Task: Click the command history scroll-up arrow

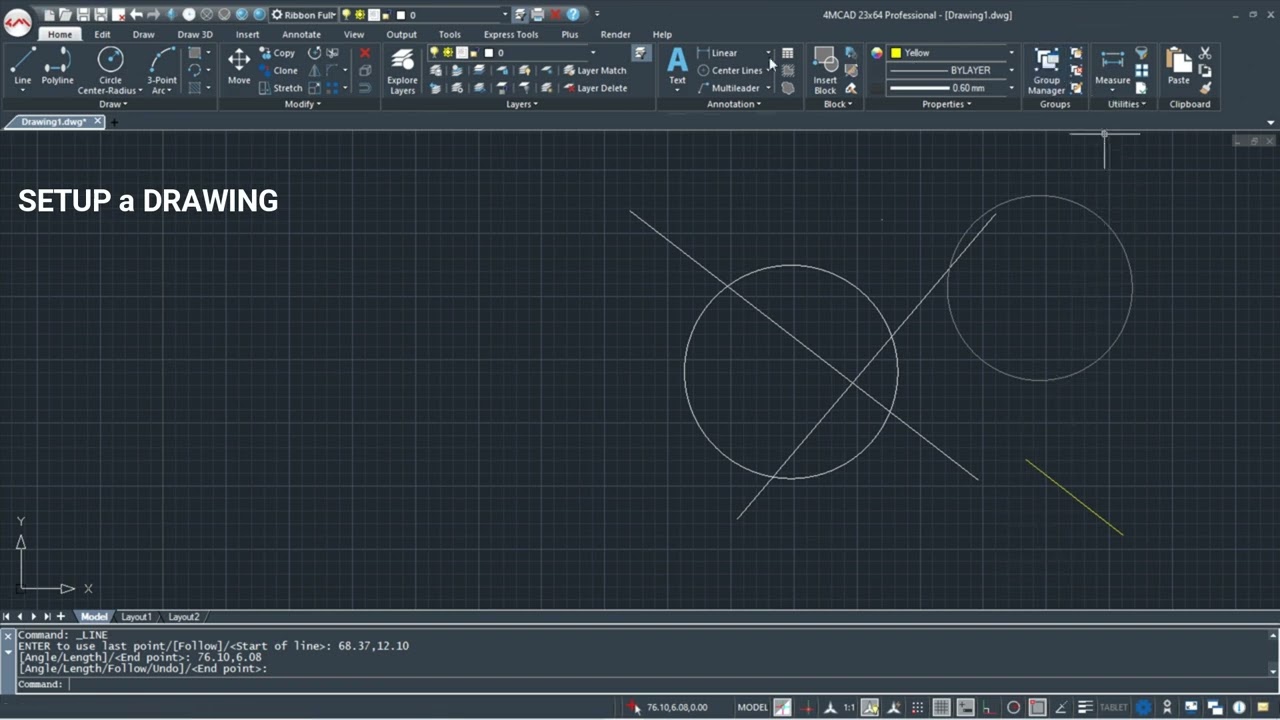Action: pos(1273,635)
